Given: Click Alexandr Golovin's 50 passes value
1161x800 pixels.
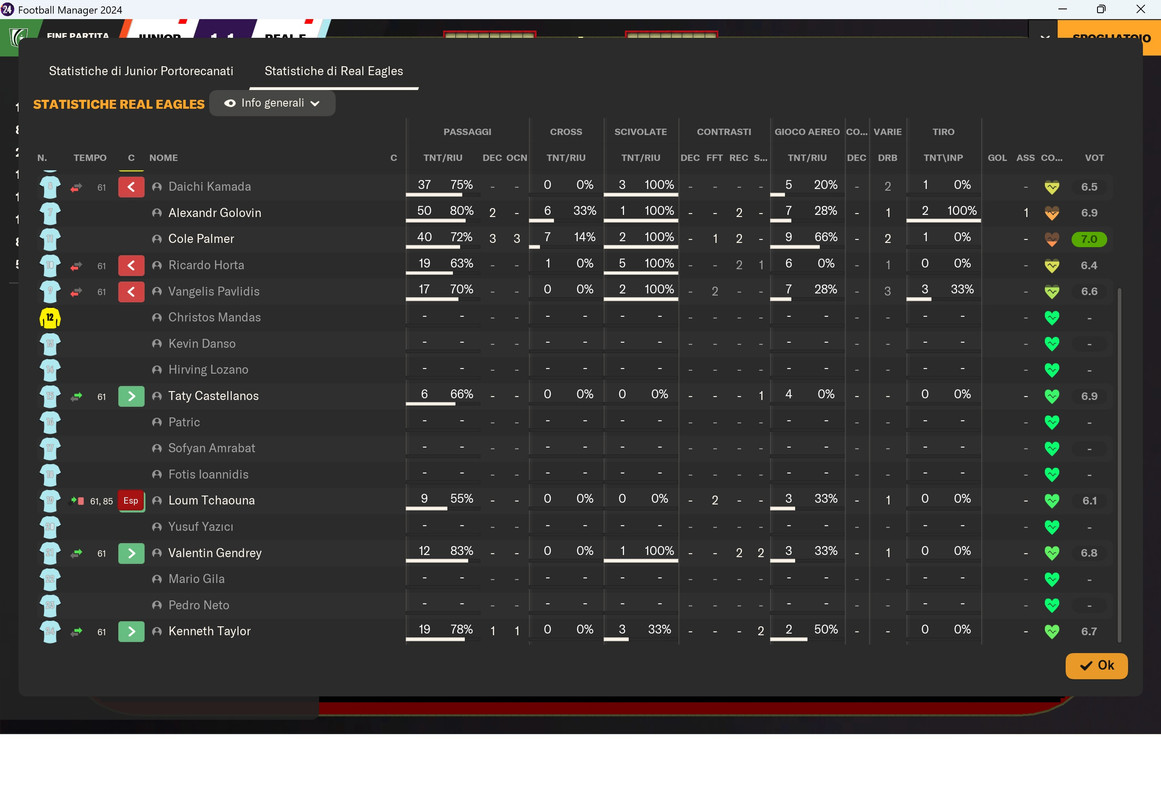Looking at the screenshot, I should click(424, 211).
